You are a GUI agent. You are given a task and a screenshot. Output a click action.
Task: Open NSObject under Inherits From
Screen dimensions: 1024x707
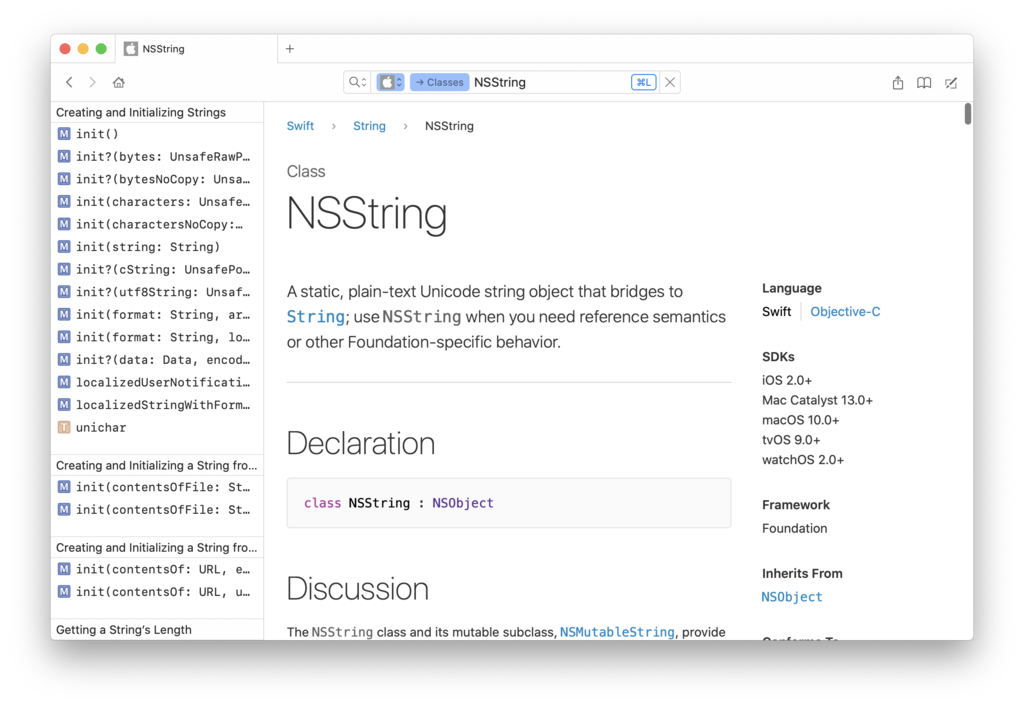click(792, 597)
